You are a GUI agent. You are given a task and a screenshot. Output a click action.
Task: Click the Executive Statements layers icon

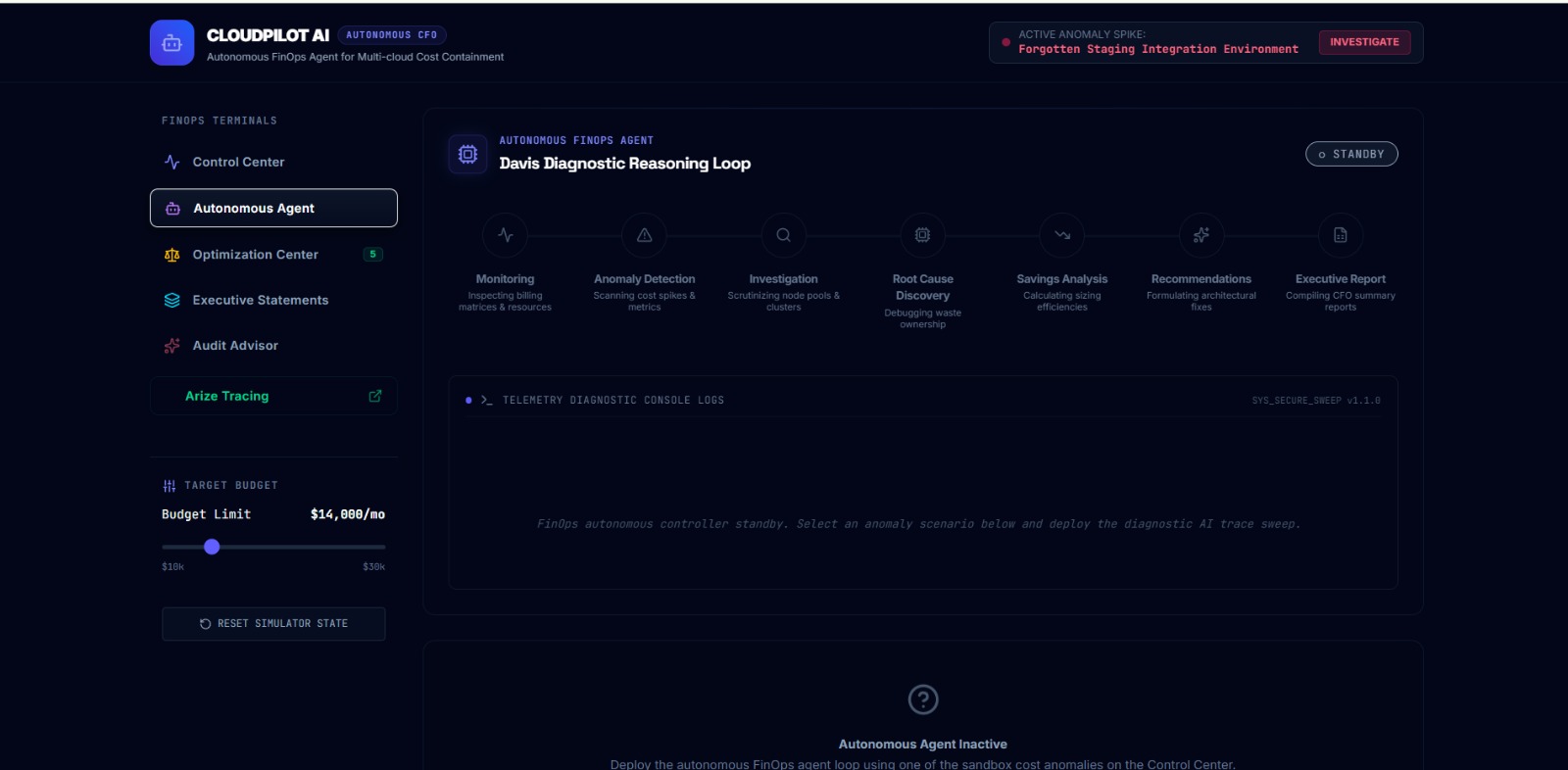coord(172,301)
